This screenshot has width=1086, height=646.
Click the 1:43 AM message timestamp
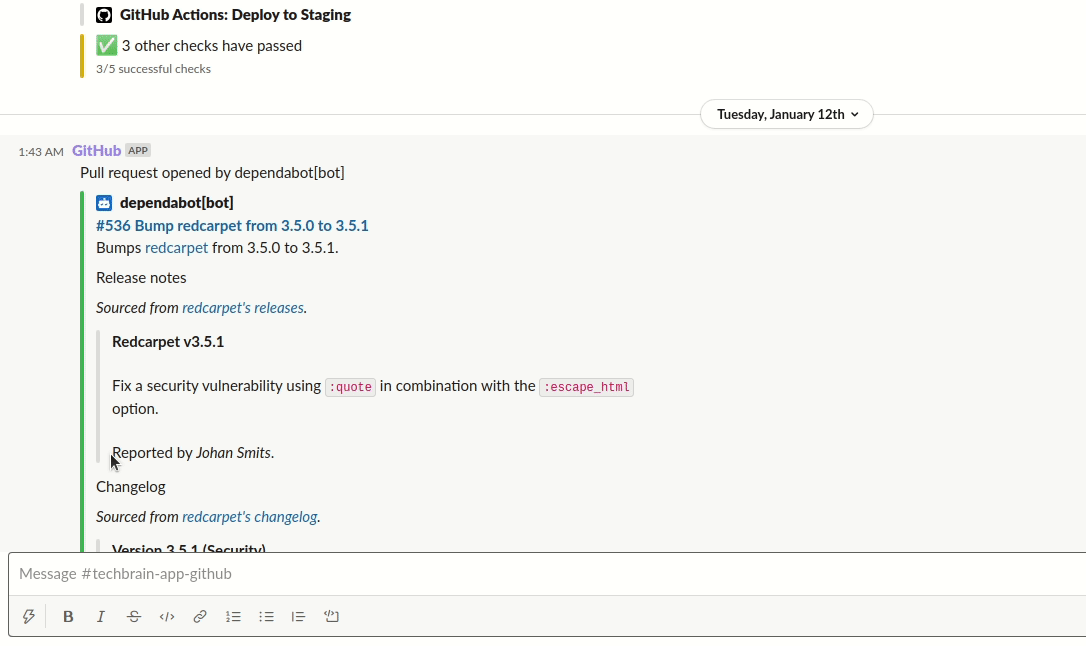click(41, 152)
